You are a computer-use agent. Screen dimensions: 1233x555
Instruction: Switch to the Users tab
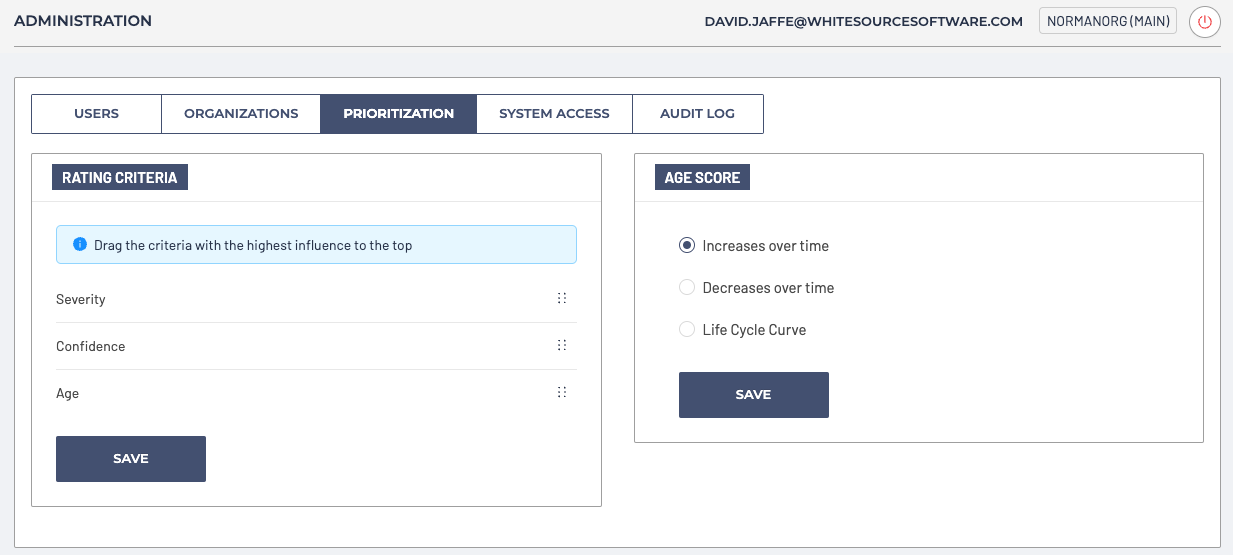pos(96,114)
